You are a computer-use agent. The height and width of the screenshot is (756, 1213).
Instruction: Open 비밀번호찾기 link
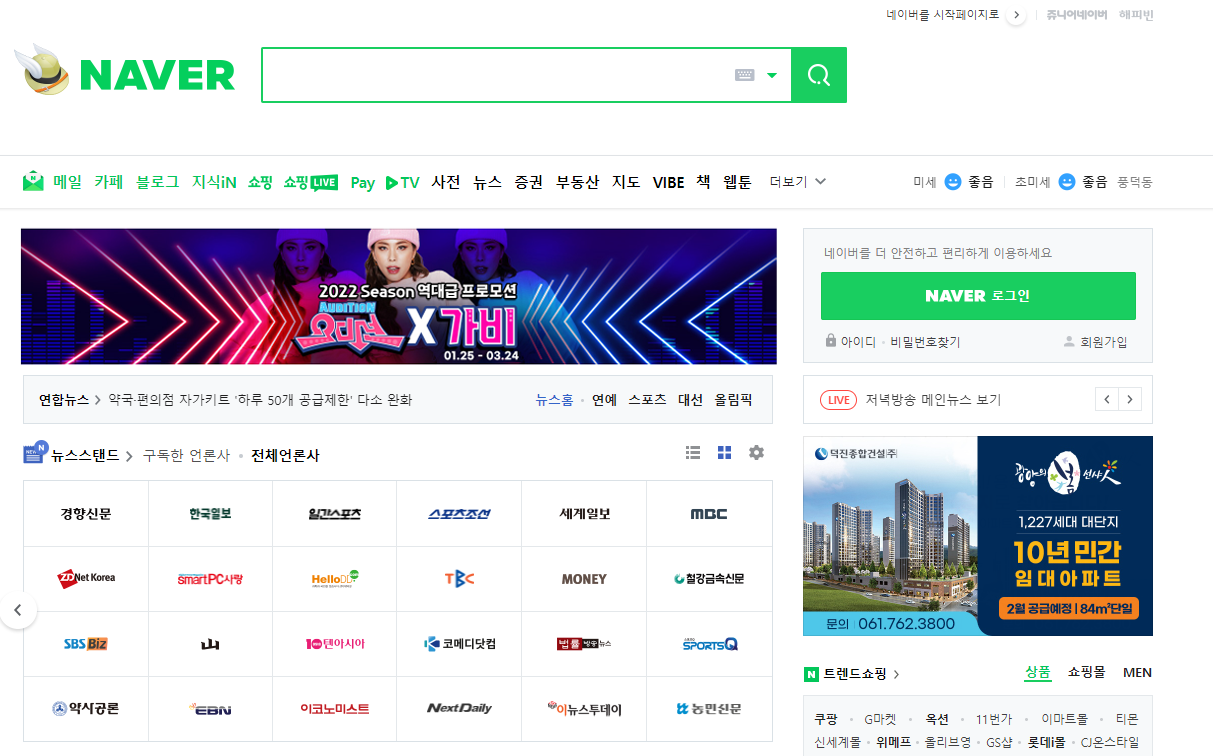[x=925, y=342]
